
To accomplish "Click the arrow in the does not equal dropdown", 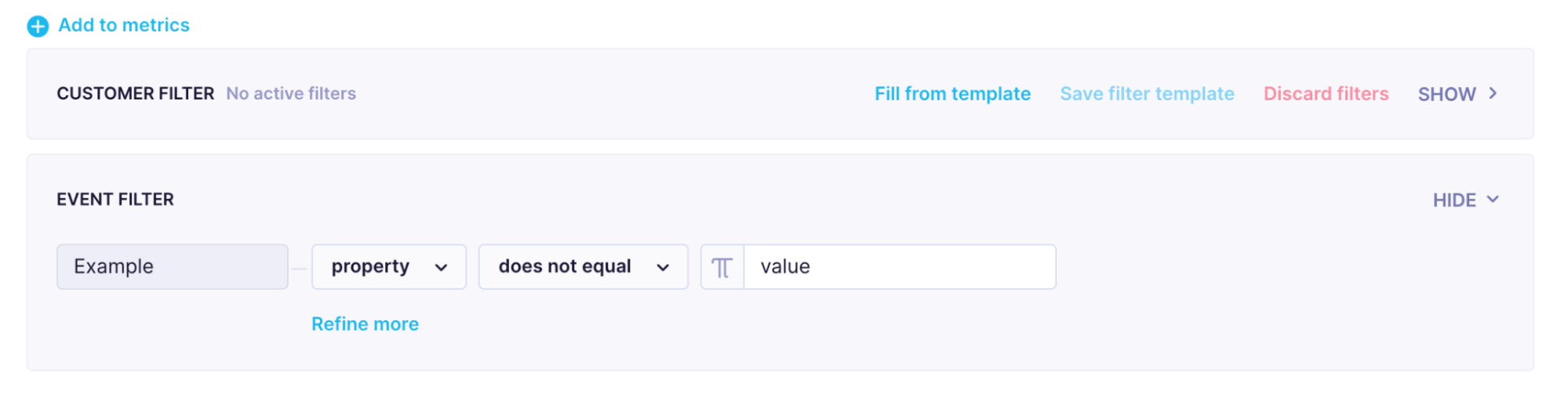I will [663, 267].
